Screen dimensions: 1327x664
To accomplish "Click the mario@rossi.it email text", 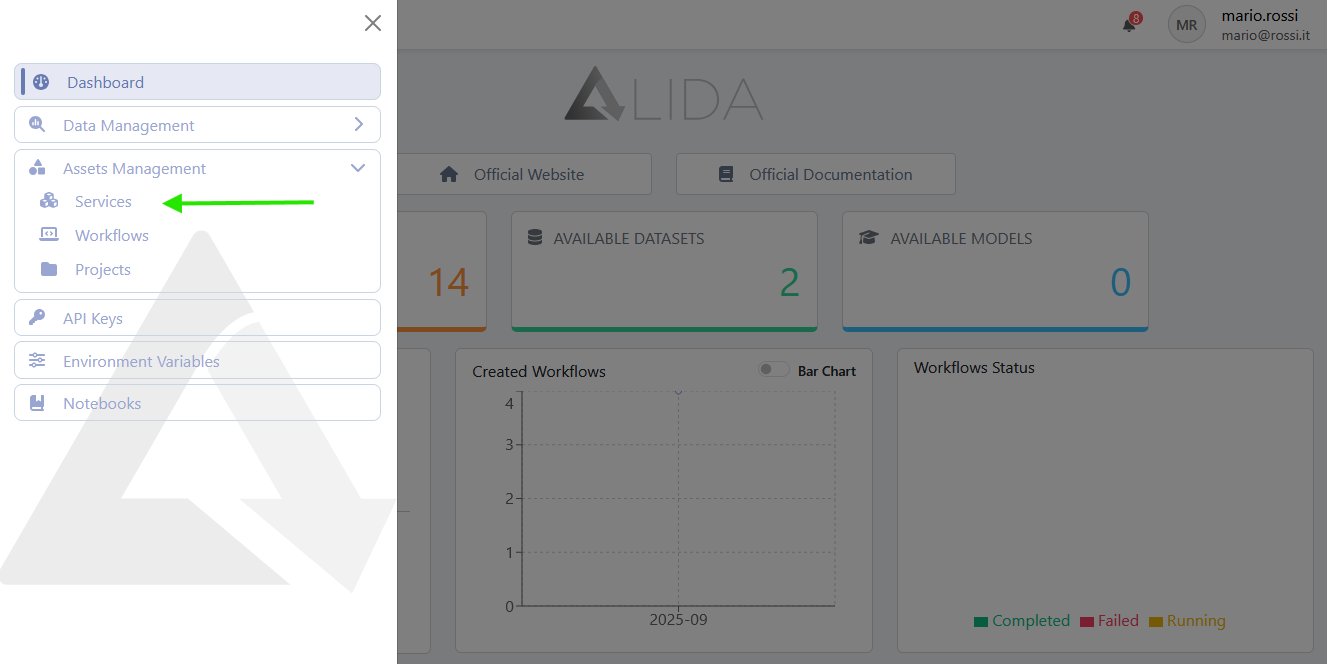I will 1266,35.
